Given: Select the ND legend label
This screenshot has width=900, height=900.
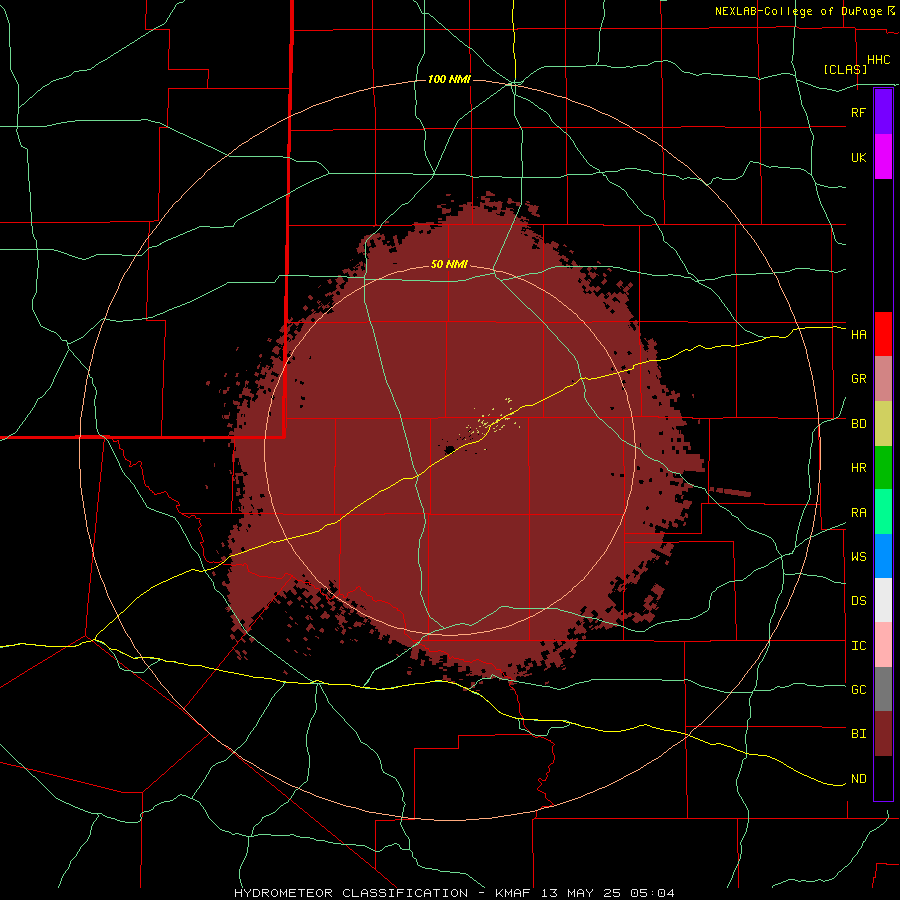Looking at the screenshot, I should pos(858,779).
